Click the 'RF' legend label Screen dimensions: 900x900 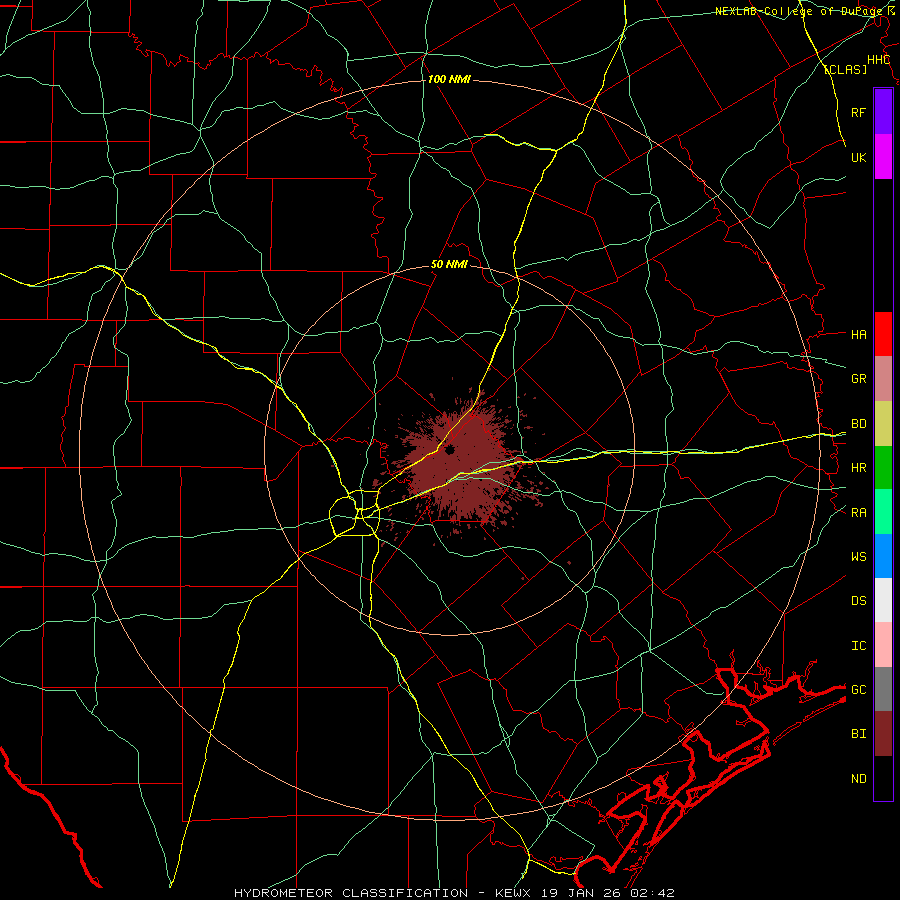[858, 112]
